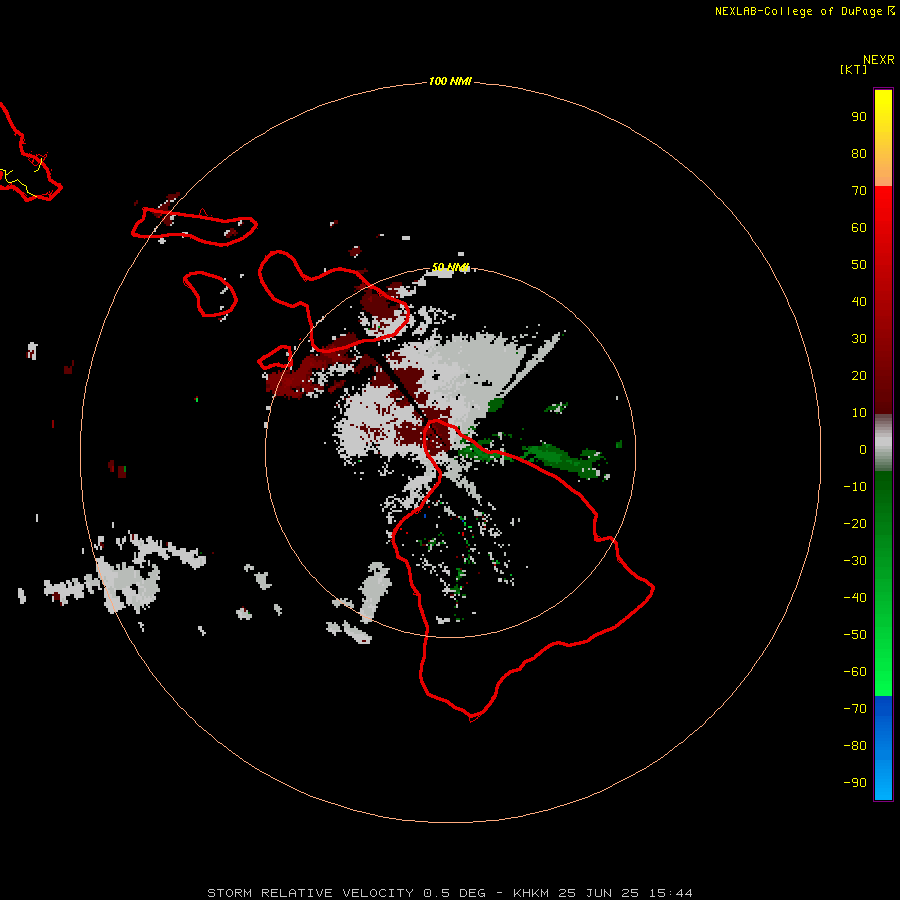Click the -10 scale label
The height and width of the screenshot is (900, 900).
click(855, 487)
